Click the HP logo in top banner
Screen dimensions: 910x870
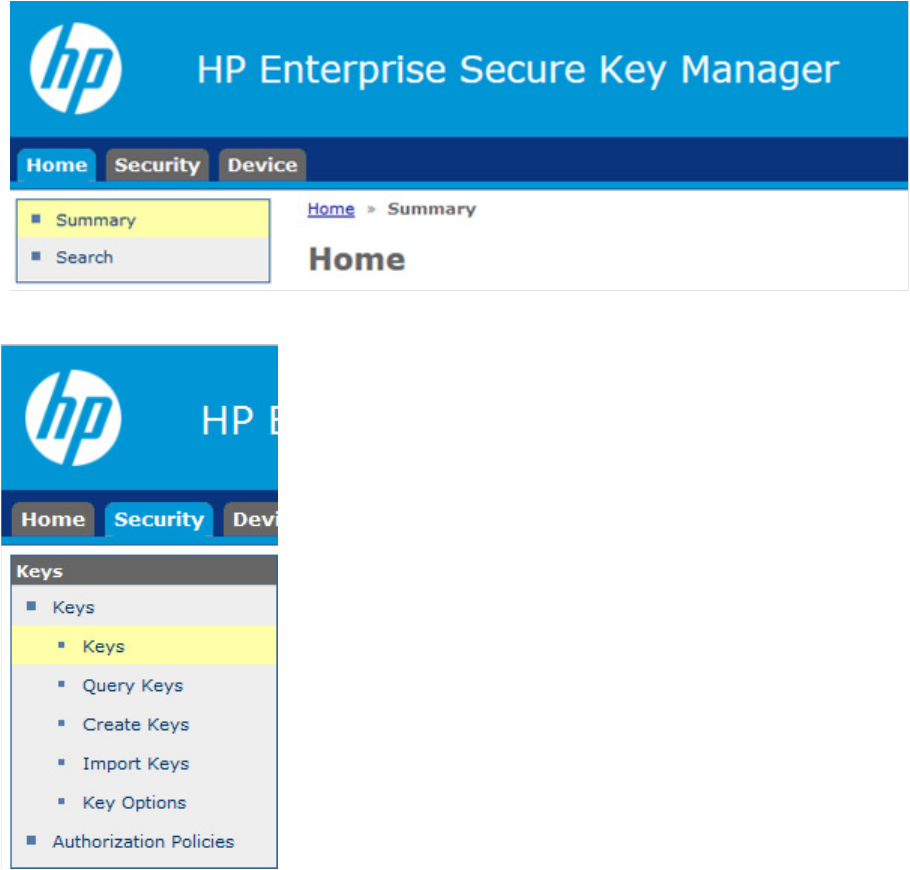(76, 68)
